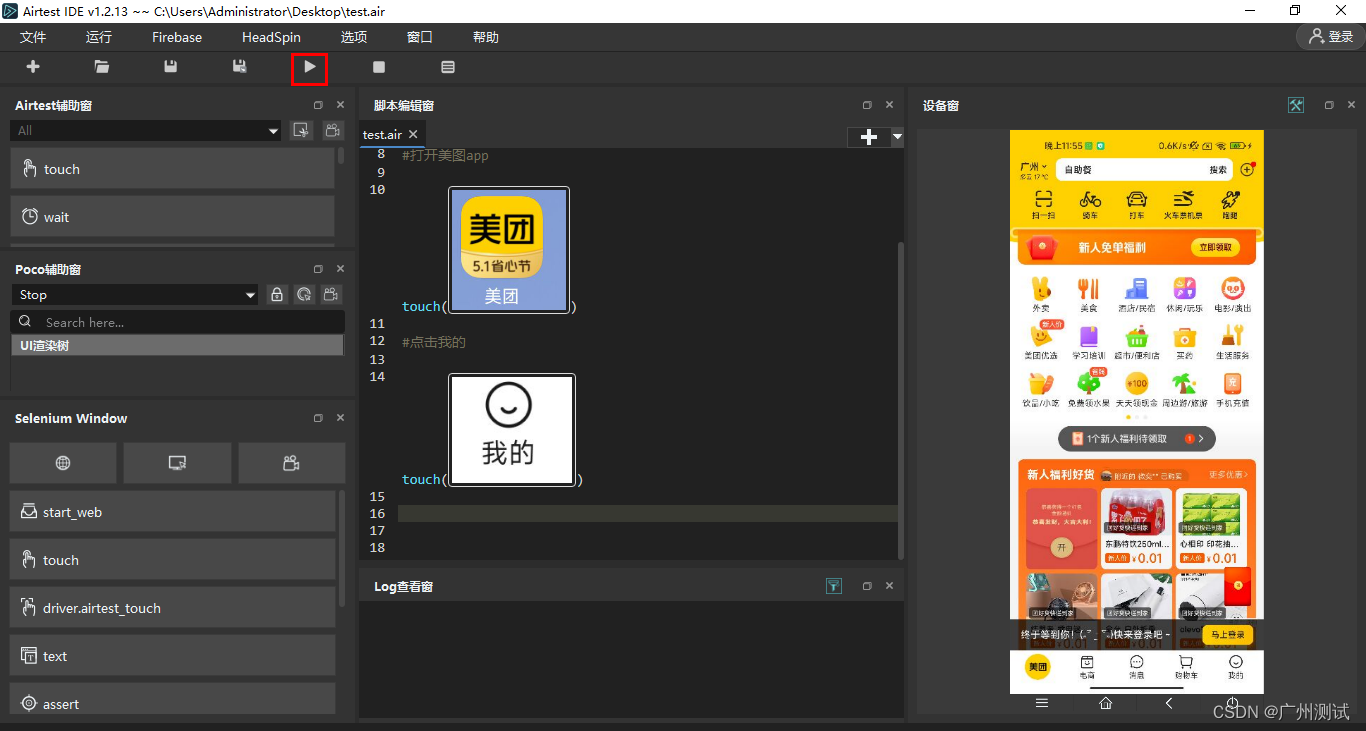Image resolution: width=1366 pixels, height=731 pixels.
Task: Select the driver.airtest_touch command
Action: 172,608
